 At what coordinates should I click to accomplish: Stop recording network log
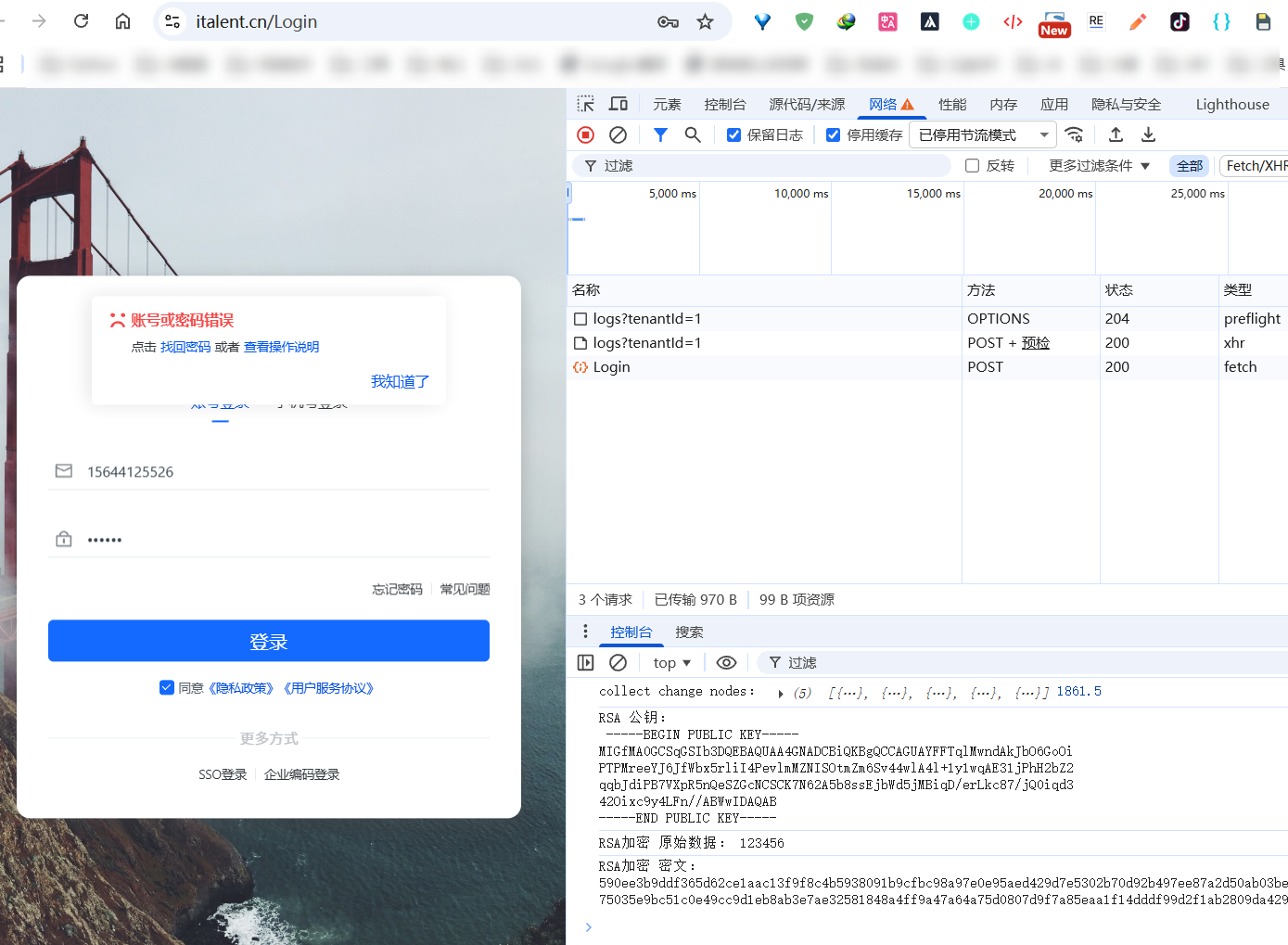click(585, 134)
